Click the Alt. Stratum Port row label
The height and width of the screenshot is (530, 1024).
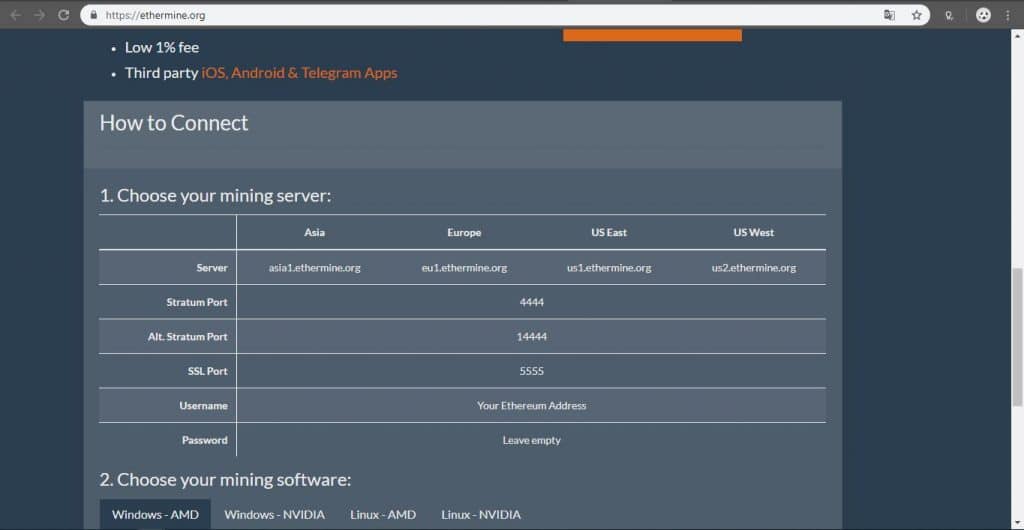187,337
